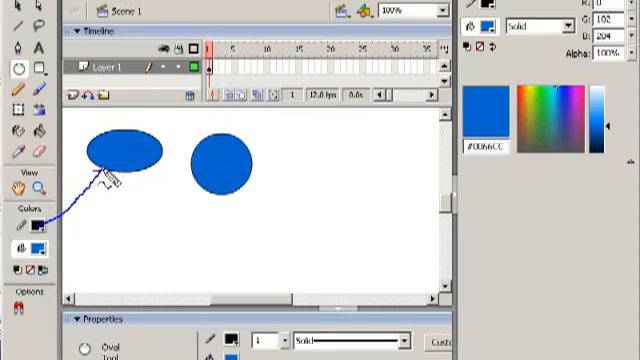Toggle Snap to Objects magnet option
This screenshot has height=360, width=640.
pyautogui.click(x=18, y=308)
